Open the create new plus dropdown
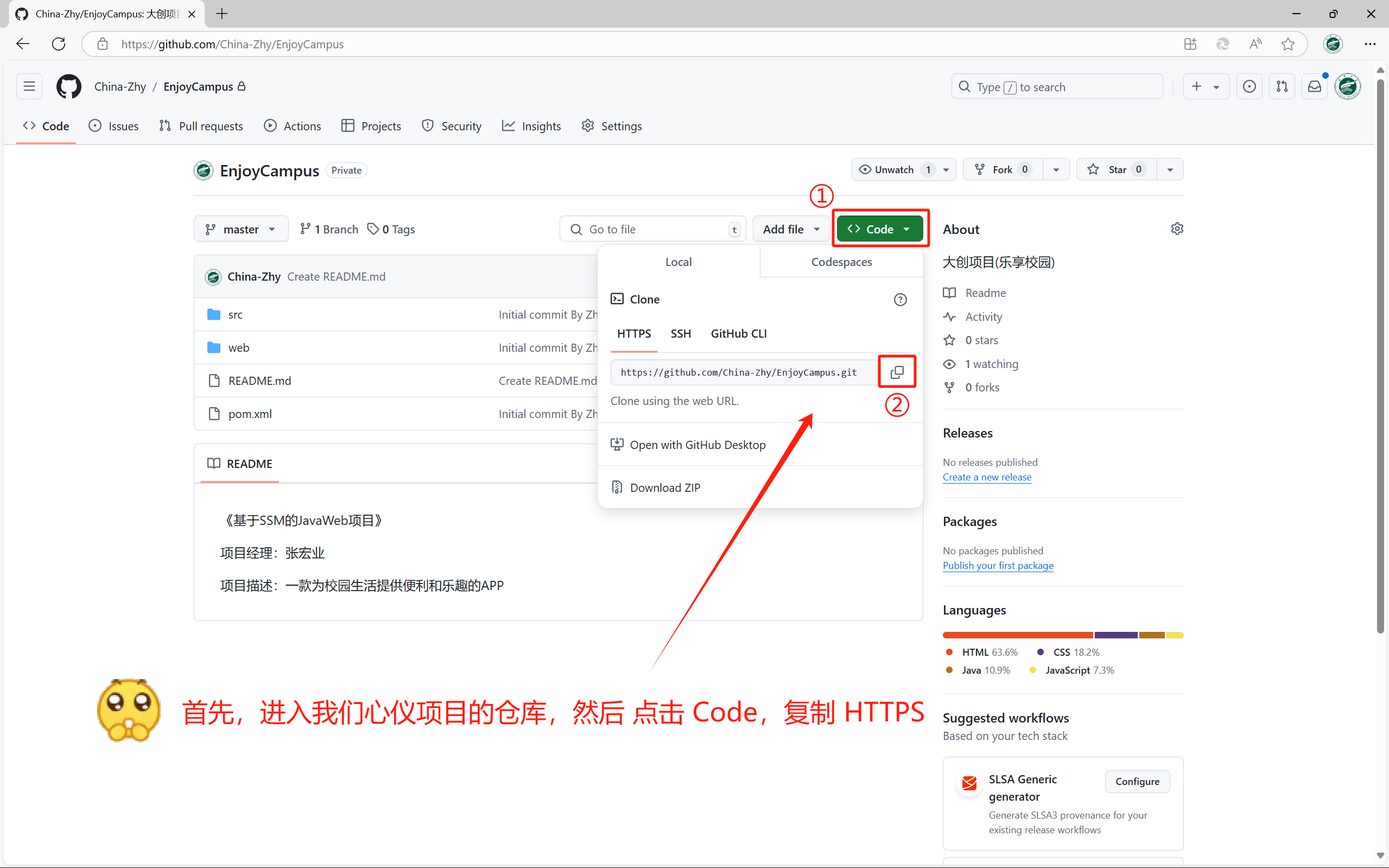The image size is (1389, 868). 1206,87
